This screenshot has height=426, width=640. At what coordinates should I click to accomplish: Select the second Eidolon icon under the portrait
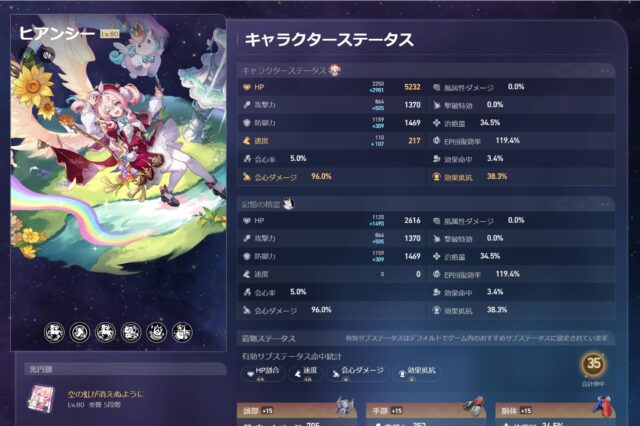(80, 332)
